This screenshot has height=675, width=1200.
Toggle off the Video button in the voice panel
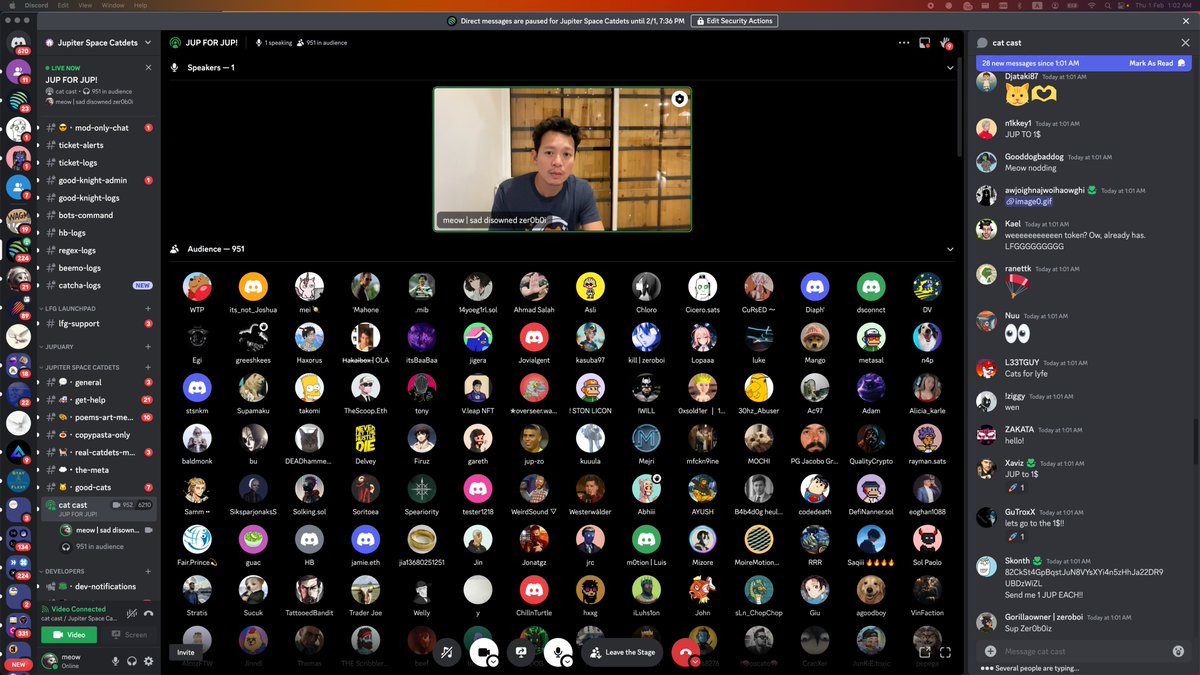pyautogui.click(x=69, y=635)
